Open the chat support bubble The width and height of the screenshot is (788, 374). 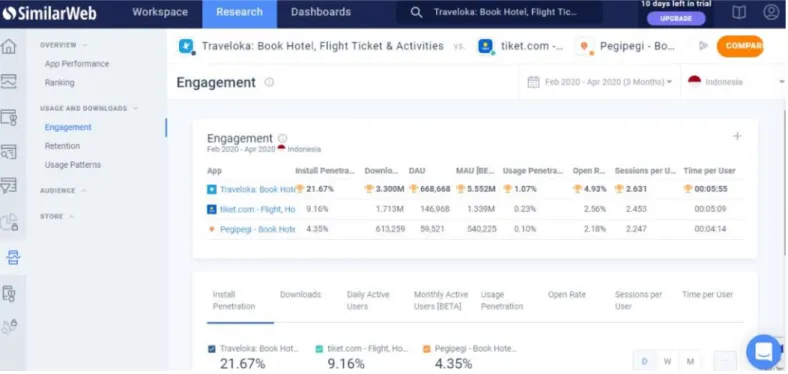(x=763, y=351)
